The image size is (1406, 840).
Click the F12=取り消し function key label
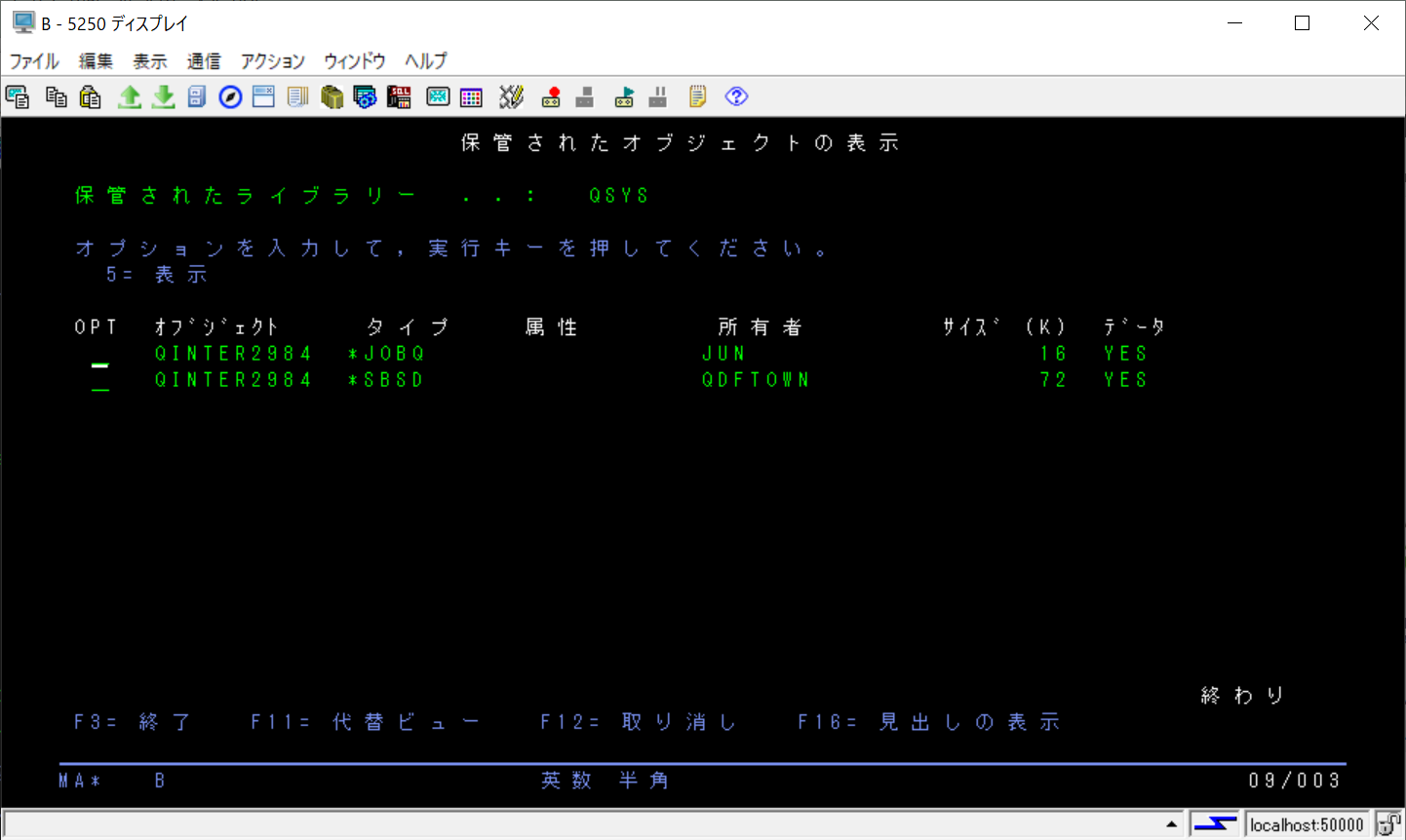pyautogui.click(x=639, y=722)
